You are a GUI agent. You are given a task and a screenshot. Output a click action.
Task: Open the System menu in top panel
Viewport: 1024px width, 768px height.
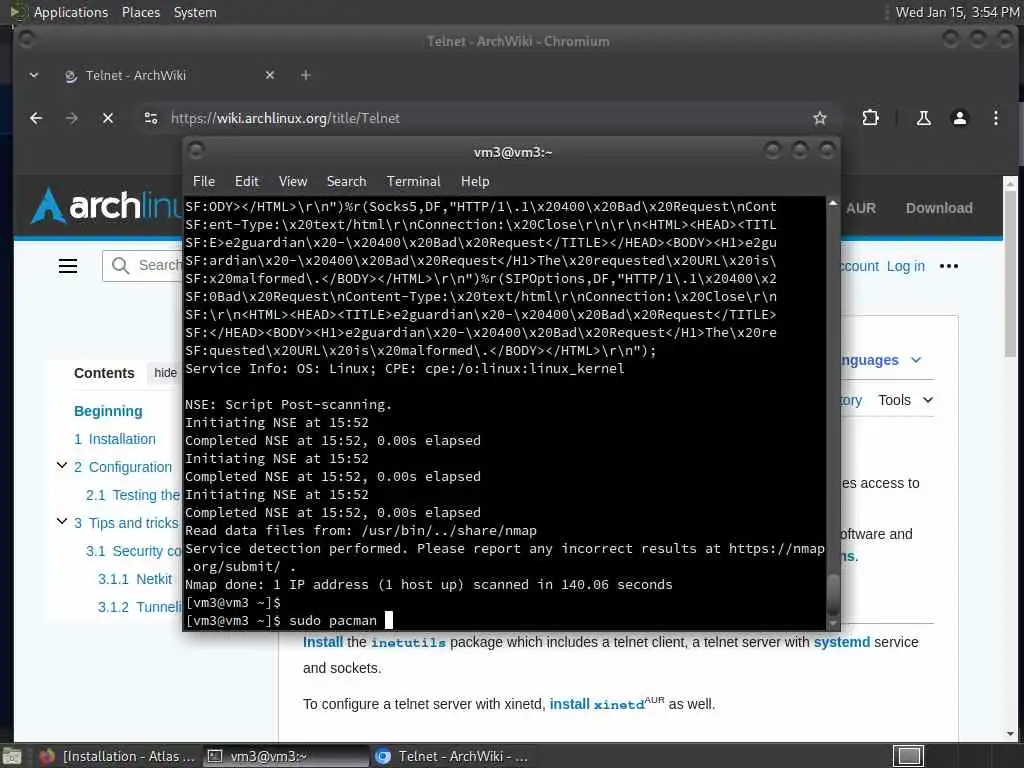click(x=195, y=12)
